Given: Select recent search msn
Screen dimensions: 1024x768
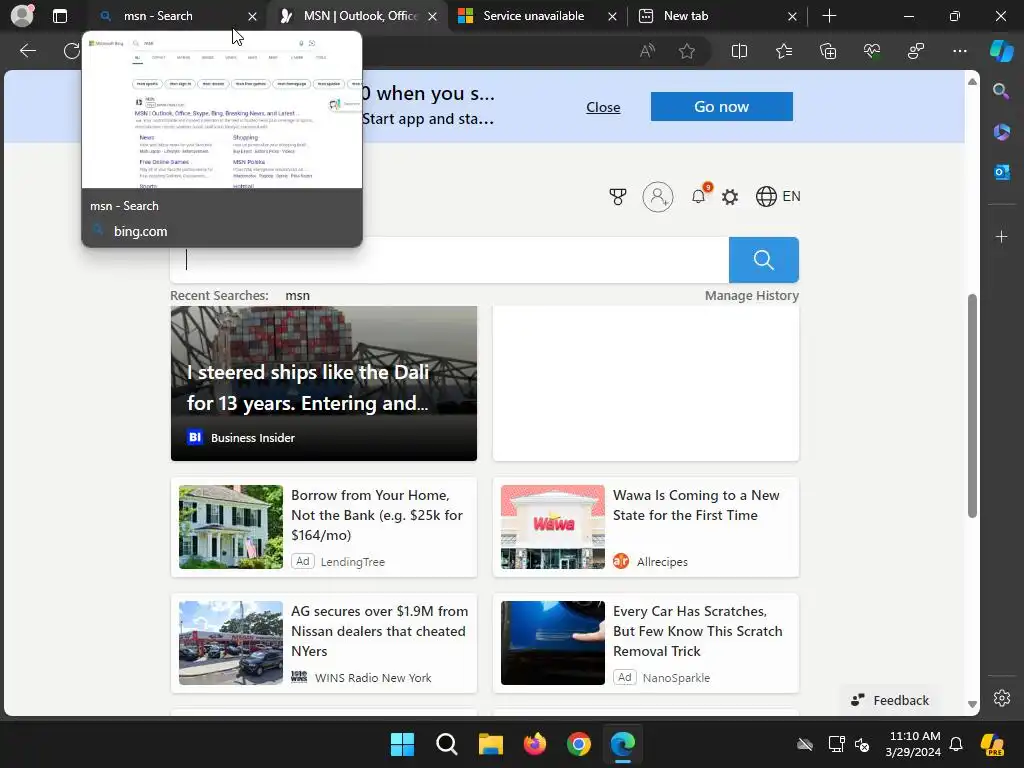Looking at the screenshot, I should point(297,295).
